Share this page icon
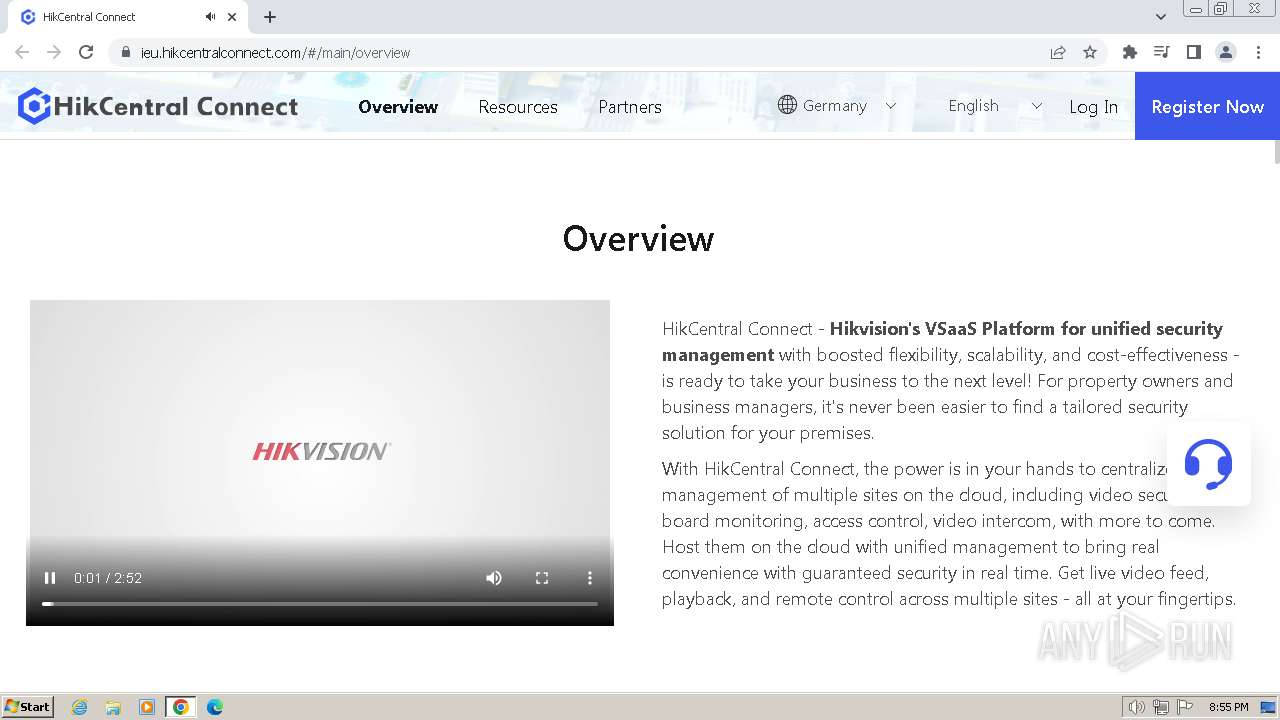This screenshot has height=720, width=1280. [1058, 52]
